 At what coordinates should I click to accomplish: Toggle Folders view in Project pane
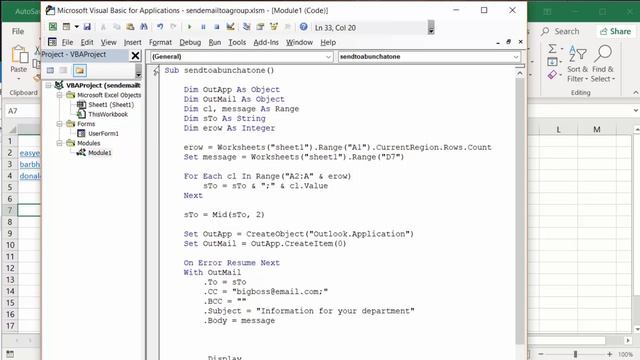click(x=80, y=71)
